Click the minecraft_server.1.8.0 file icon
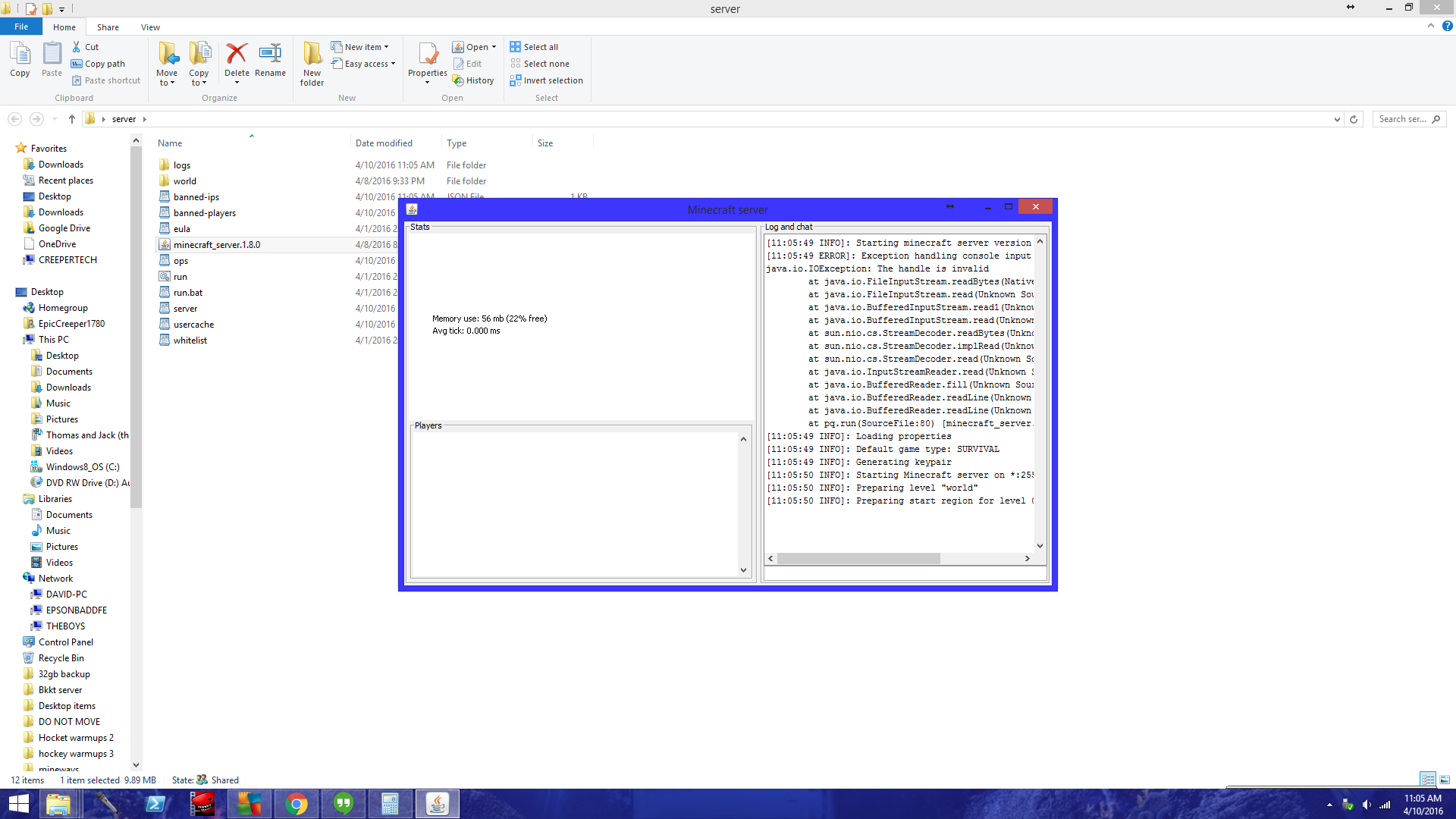This screenshot has width=1456, height=819. click(163, 244)
